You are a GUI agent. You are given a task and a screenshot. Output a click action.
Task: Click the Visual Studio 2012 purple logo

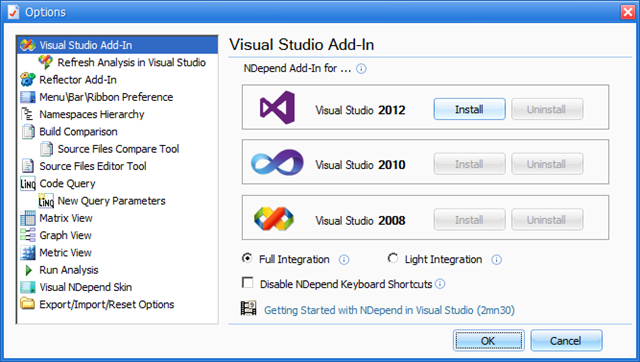277,108
